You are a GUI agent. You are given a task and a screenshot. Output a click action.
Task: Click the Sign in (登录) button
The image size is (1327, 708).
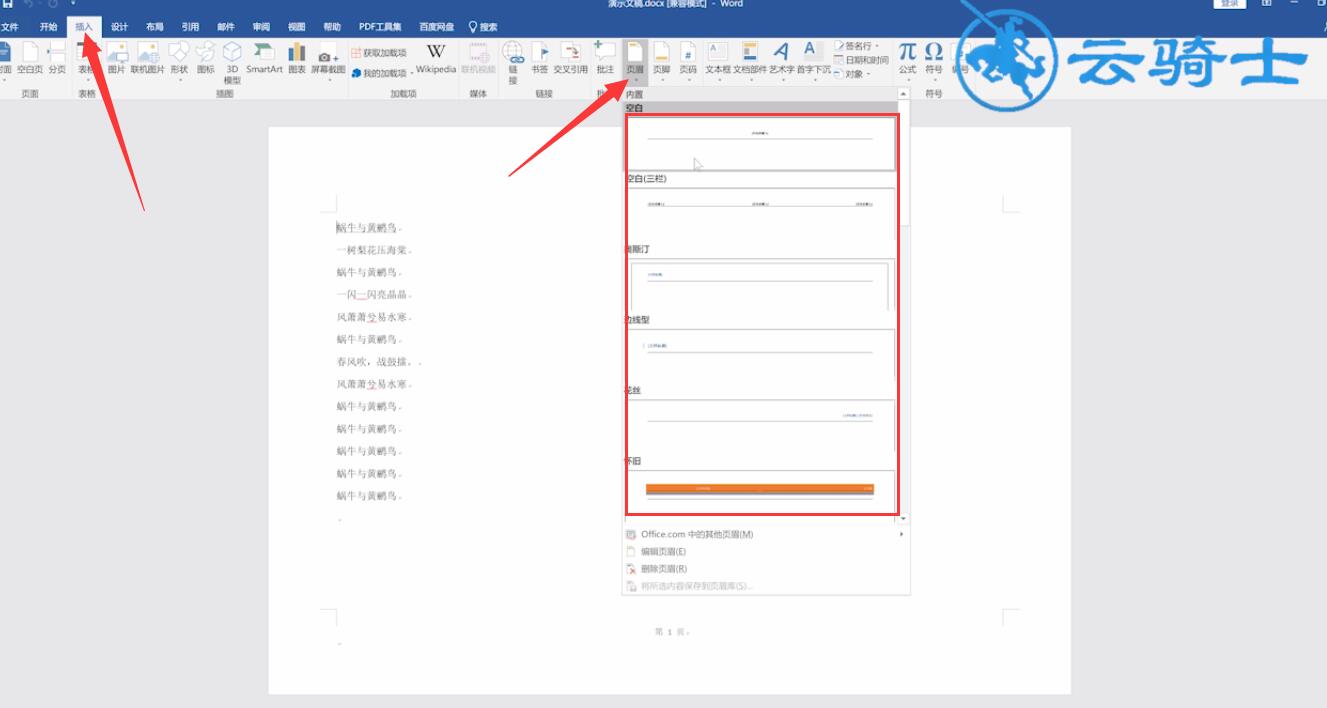1229,4
